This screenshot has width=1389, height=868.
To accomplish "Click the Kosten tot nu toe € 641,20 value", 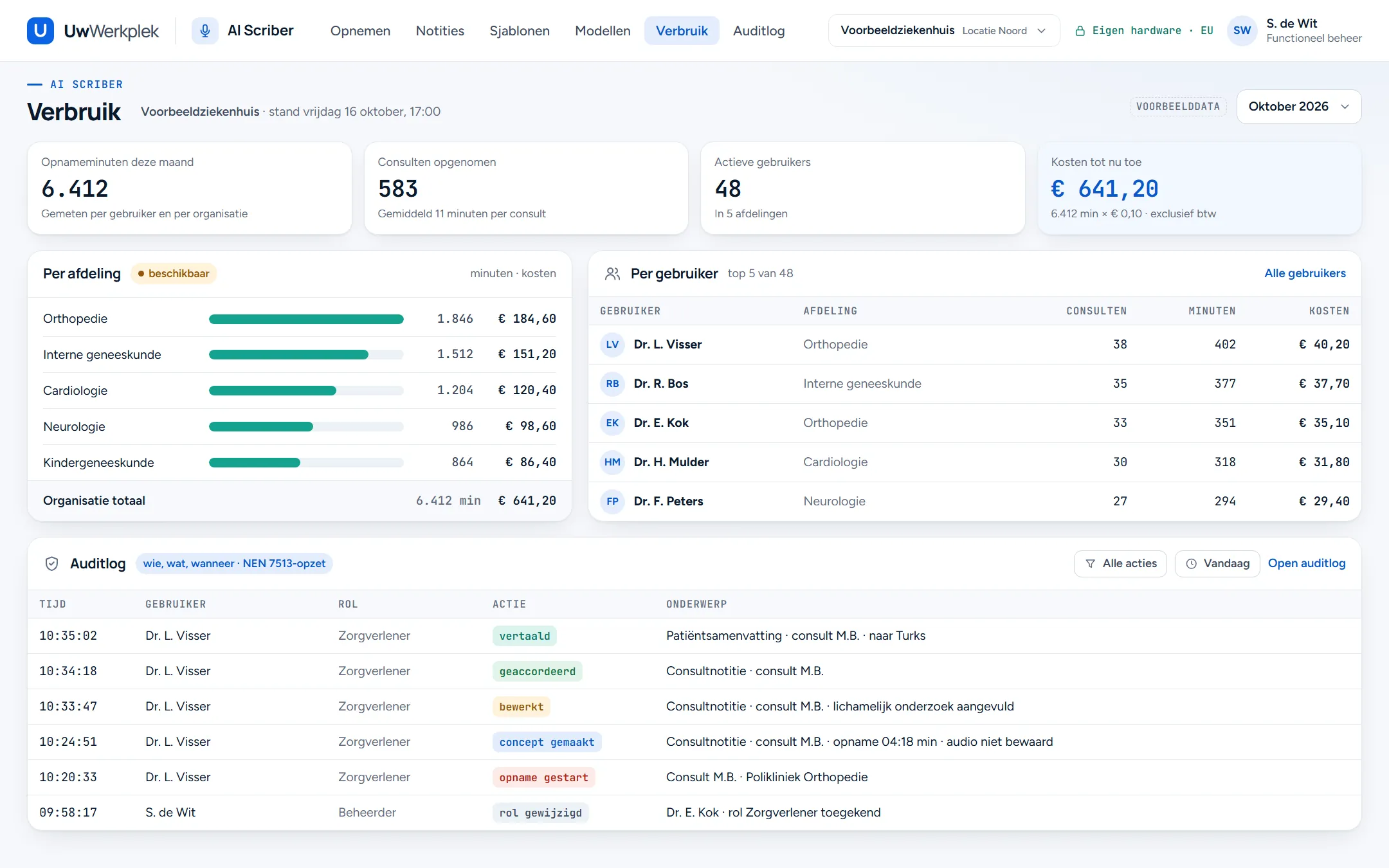I will pos(1104,189).
